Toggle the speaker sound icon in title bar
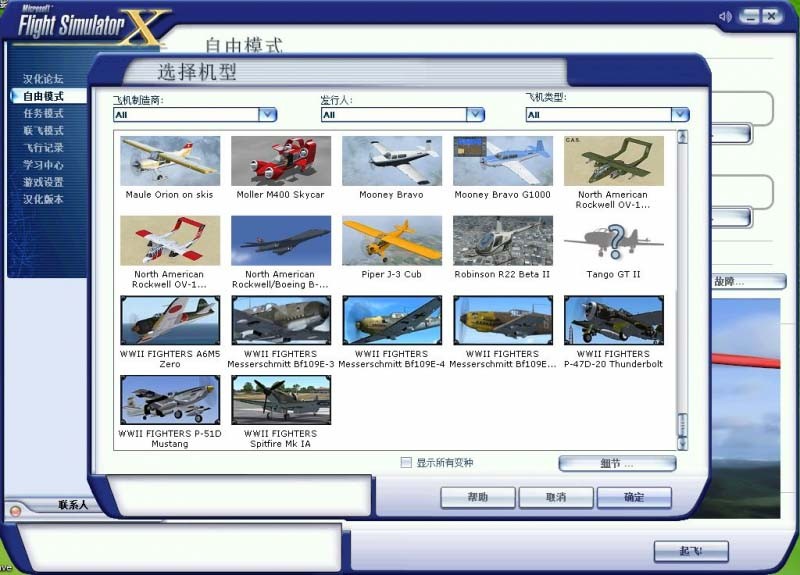The width and height of the screenshot is (800, 575). [725, 16]
